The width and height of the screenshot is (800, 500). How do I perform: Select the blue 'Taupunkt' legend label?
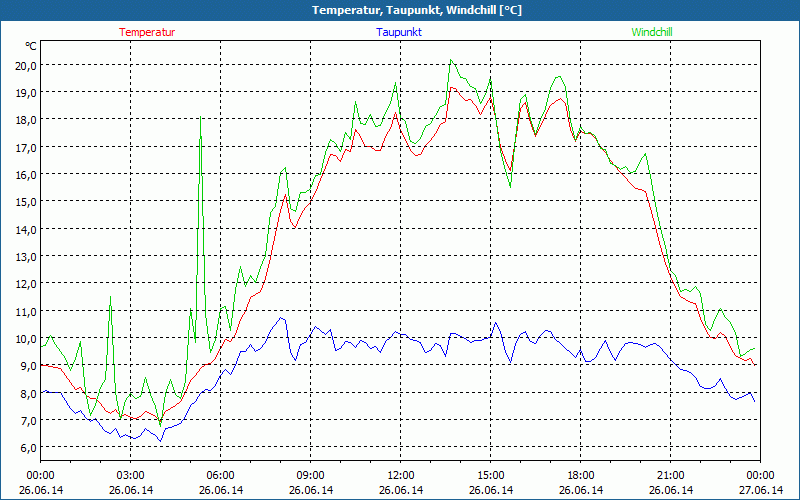tap(399, 32)
